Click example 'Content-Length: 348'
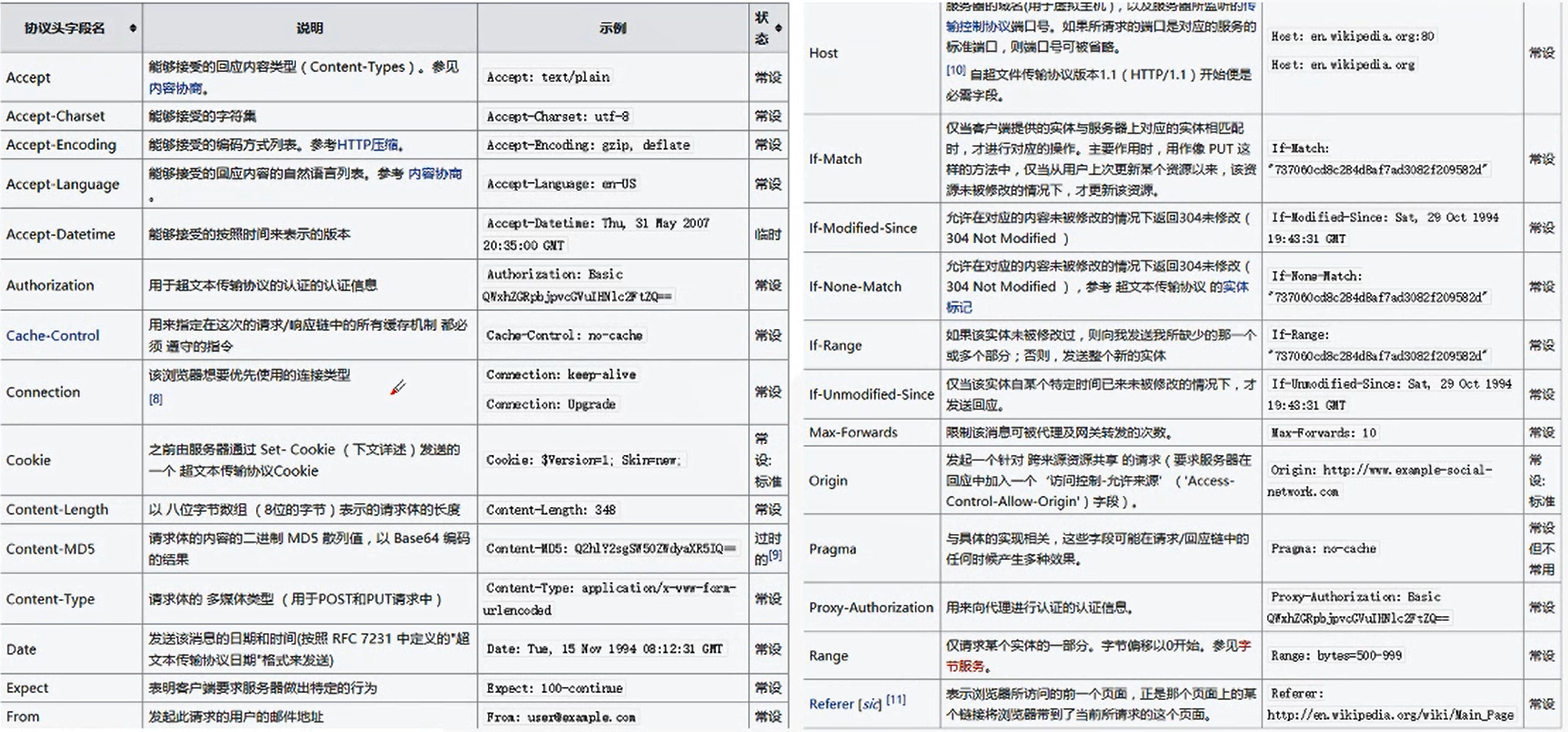Image resolution: width=1568 pixels, height=732 pixels. [550, 509]
